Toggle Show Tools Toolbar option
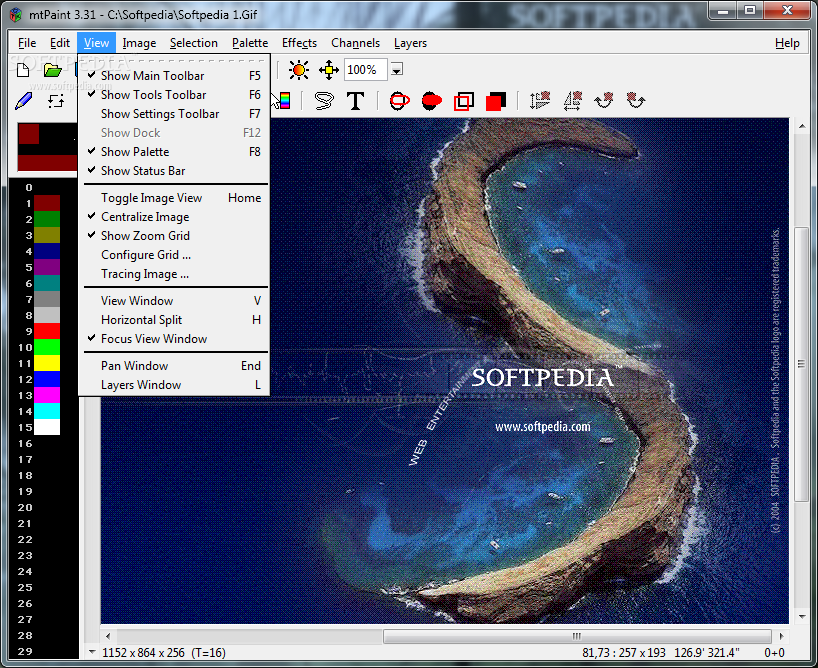The height and width of the screenshot is (668, 818). (174, 94)
